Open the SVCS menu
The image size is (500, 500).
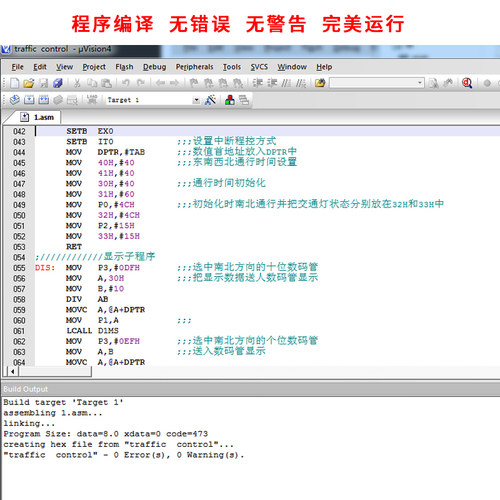[259, 67]
